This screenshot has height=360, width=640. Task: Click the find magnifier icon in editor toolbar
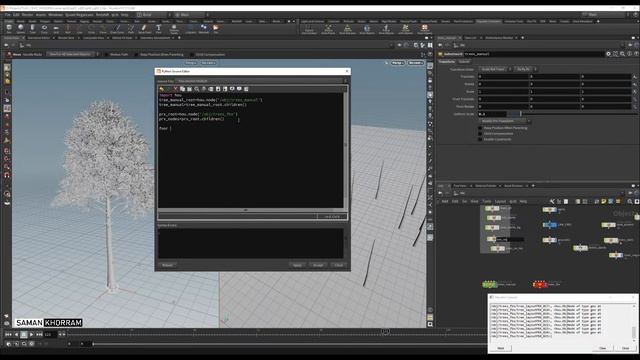(x=197, y=89)
